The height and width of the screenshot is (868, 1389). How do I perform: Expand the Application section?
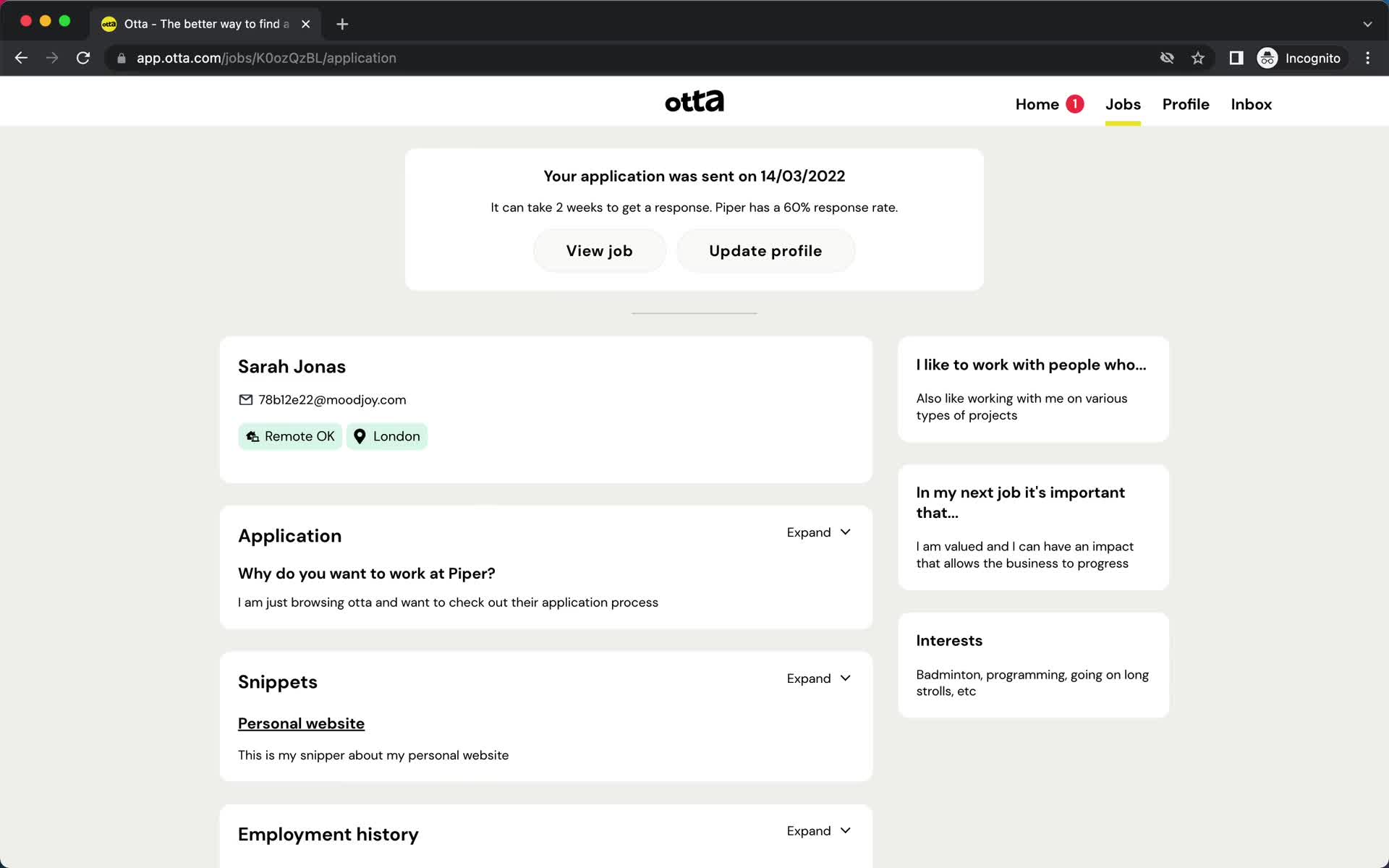click(818, 532)
